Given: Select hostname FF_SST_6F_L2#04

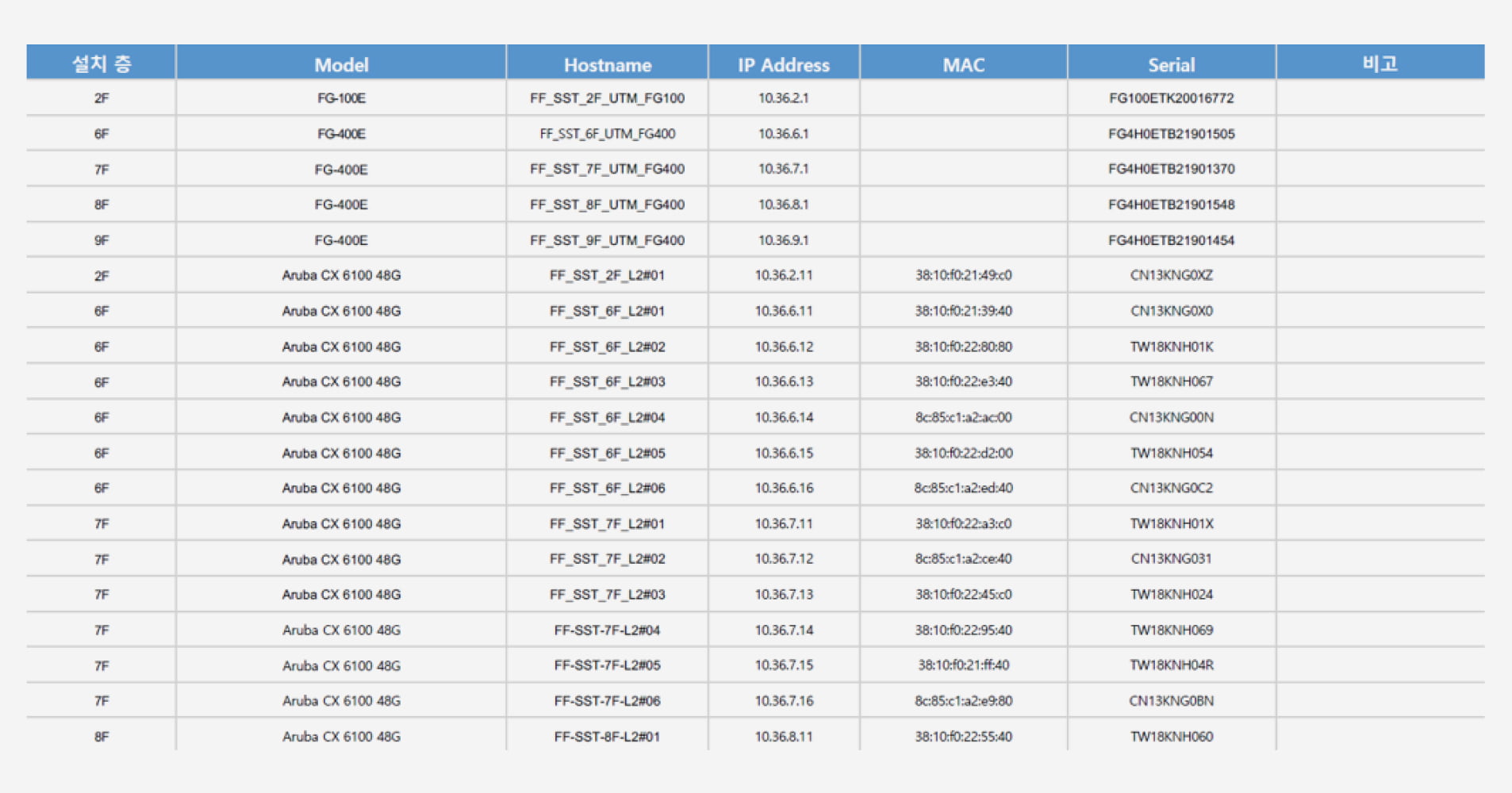Looking at the screenshot, I should click(x=607, y=417).
